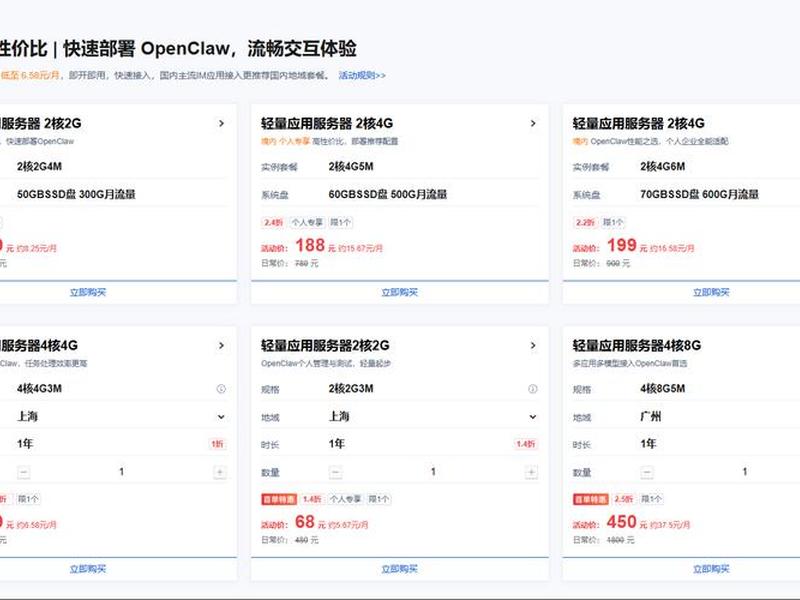Click 立即购买 under the 199 元 card

pos(711,292)
